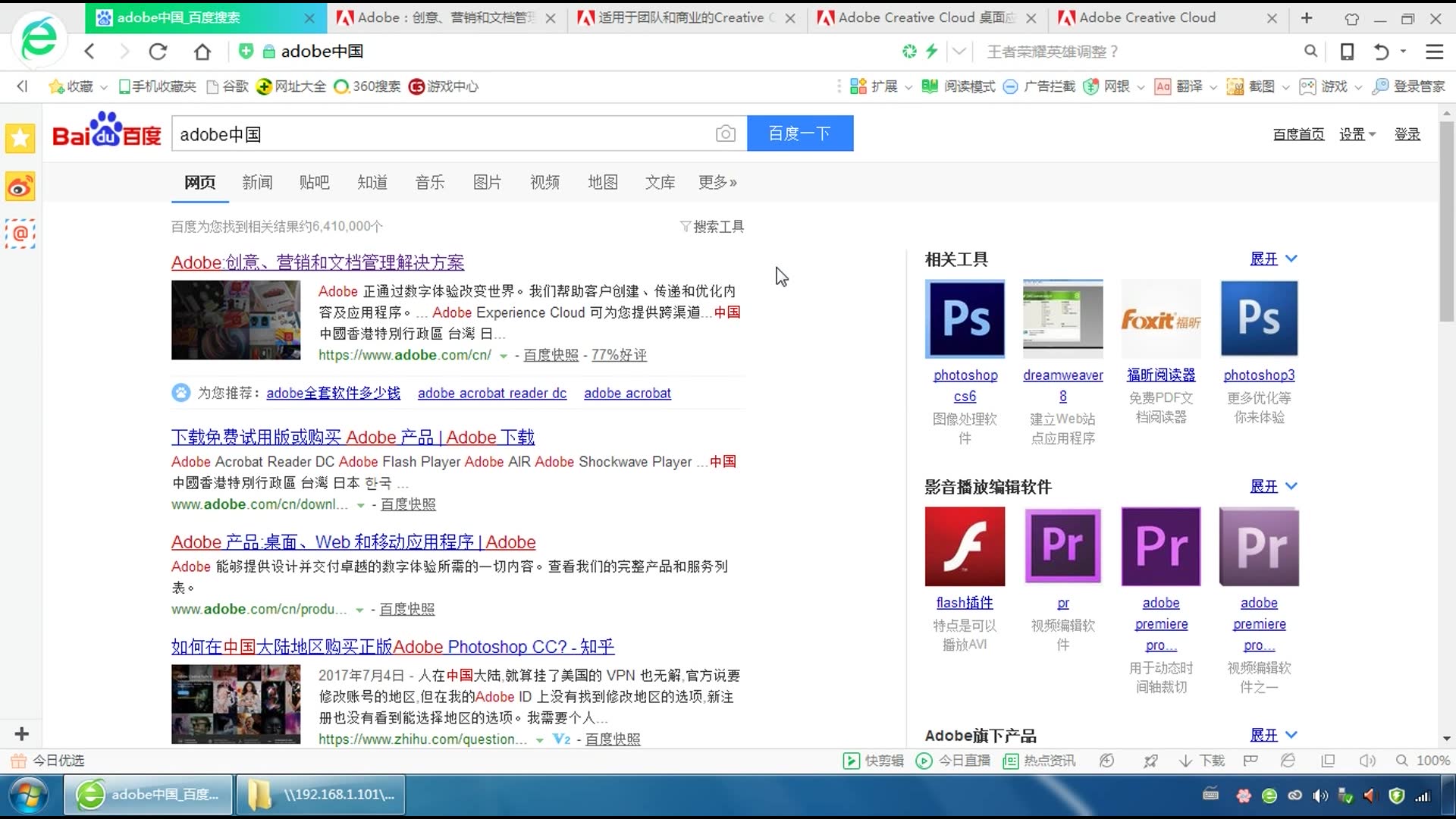Screen dimensions: 1456x819
Task: Click the 截图 screenshot tool
Action: pyautogui.click(x=1250, y=86)
